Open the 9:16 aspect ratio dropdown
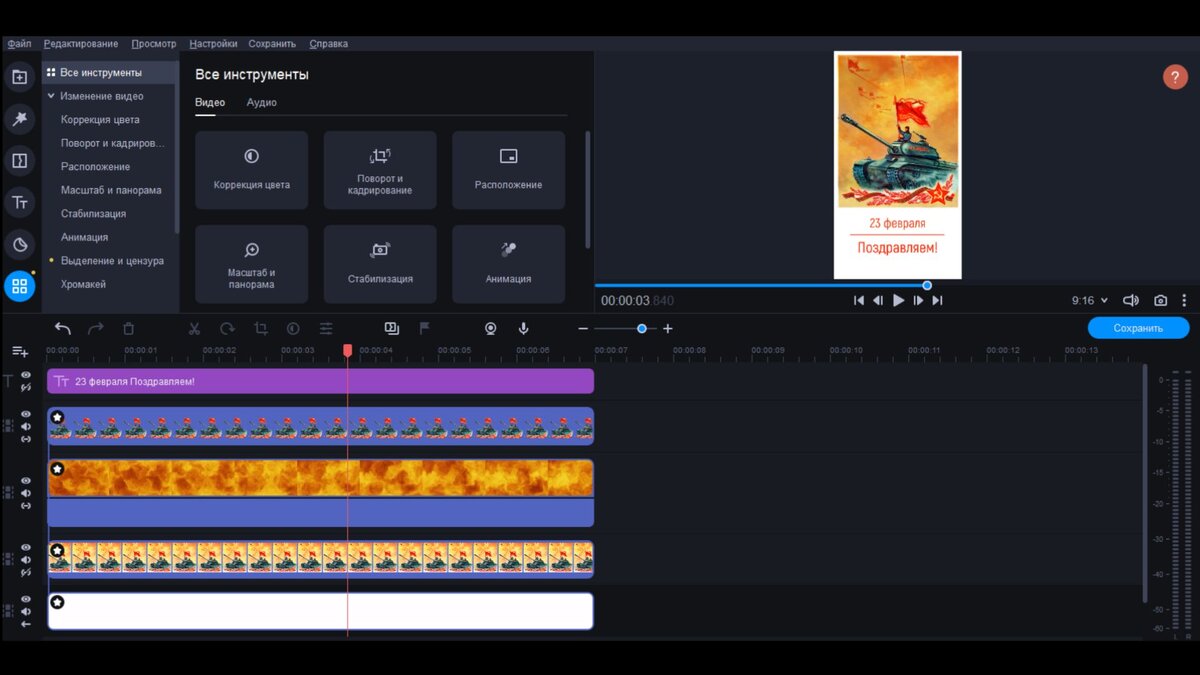 point(1090,300)
